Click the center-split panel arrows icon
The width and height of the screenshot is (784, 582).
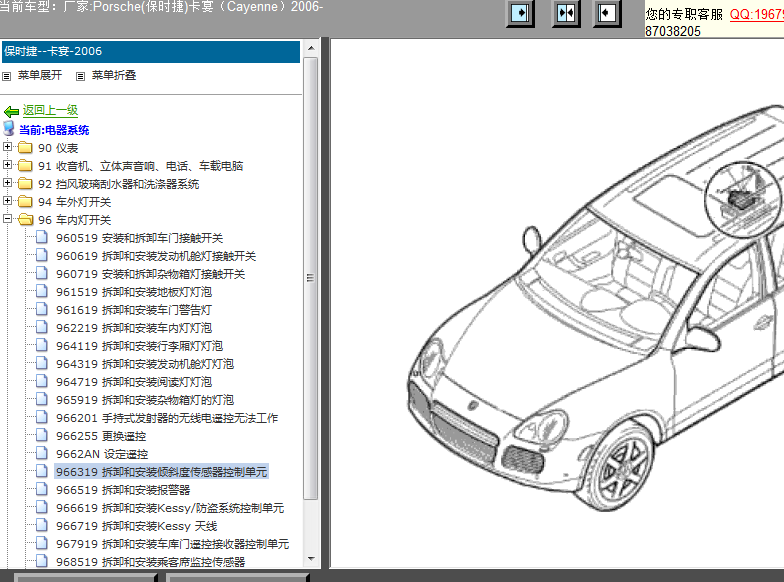(x=566, y=13)
